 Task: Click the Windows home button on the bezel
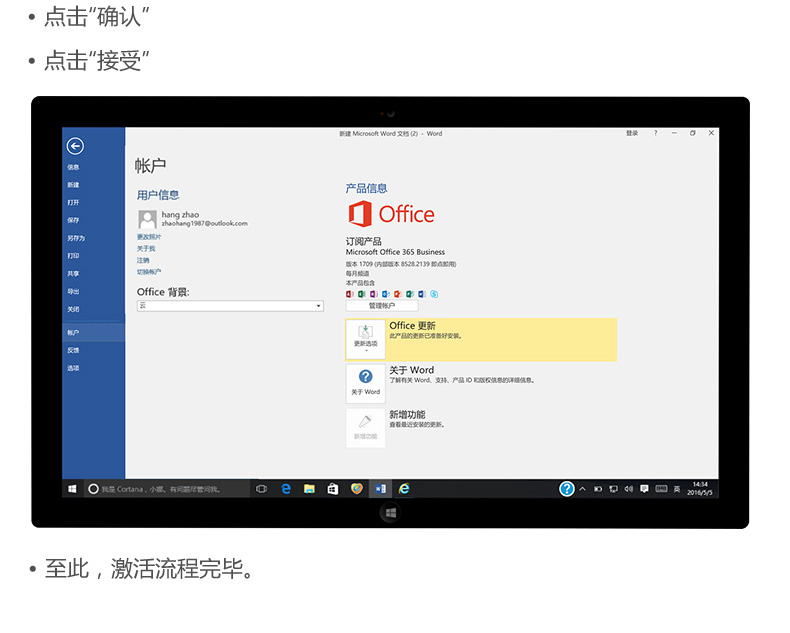tap(390, 513)
